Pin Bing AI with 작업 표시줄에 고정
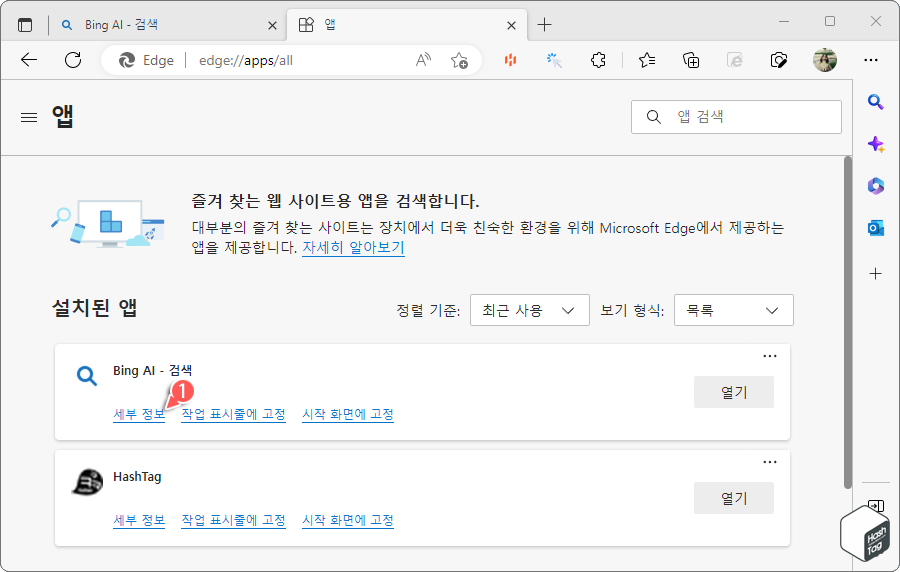900x572 pixels. coord(233,414)
